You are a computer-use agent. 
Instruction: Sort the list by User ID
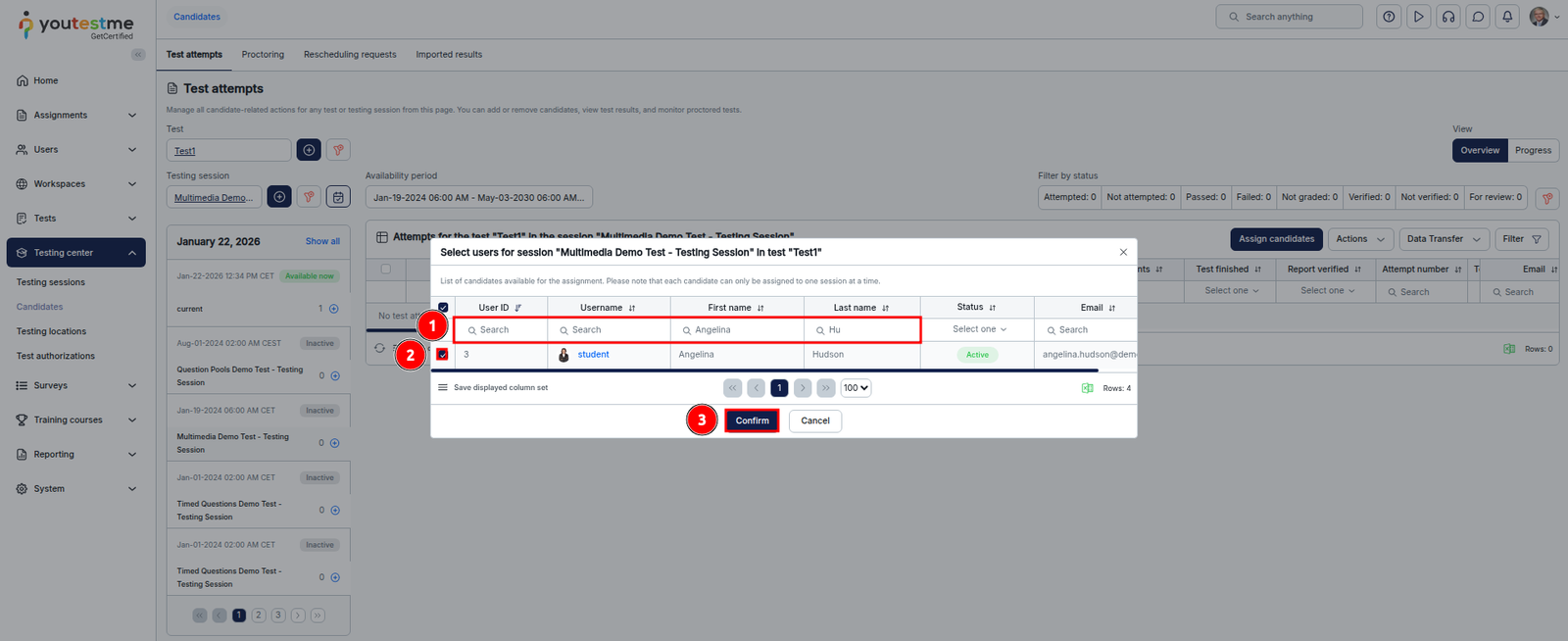[517, 308]
